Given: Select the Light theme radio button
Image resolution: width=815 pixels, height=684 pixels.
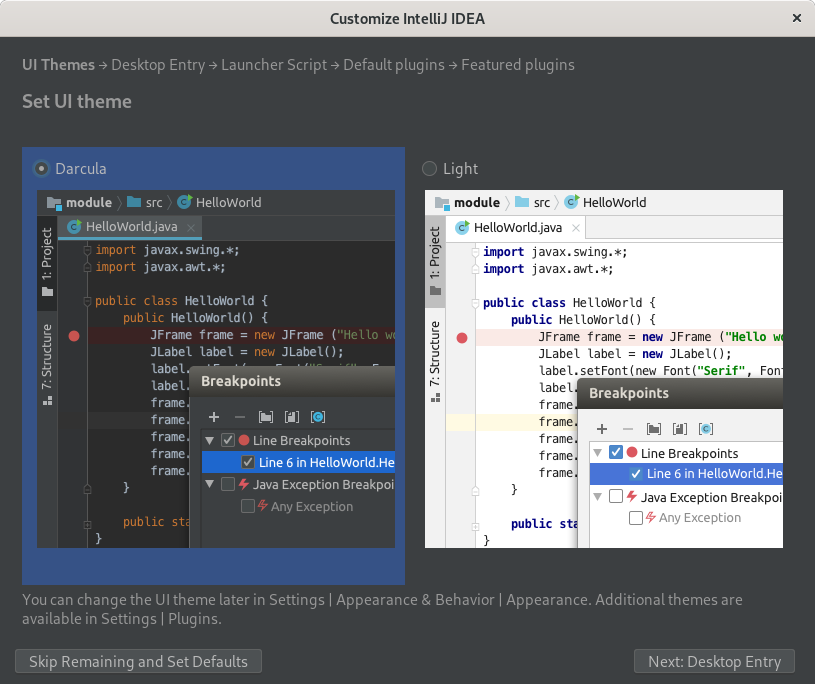Looking at the screenshot, I should pos(429,168).
